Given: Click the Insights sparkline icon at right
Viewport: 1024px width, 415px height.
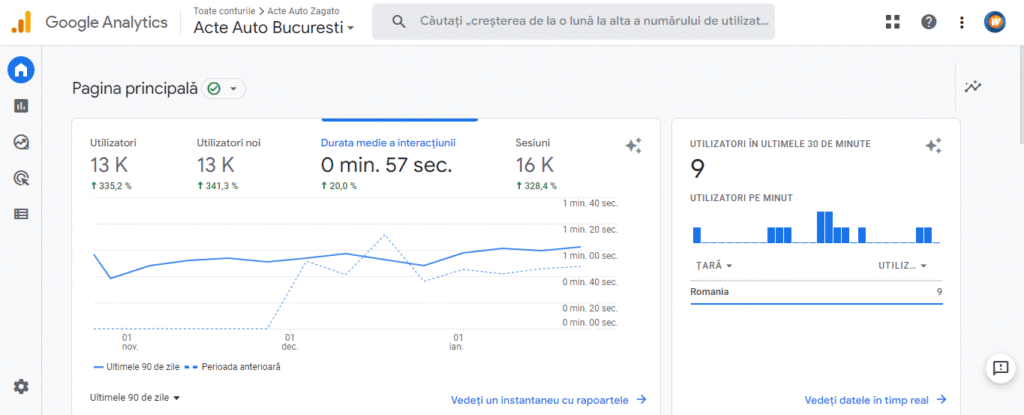Looking at the screenshot, I should pos(973,86).
